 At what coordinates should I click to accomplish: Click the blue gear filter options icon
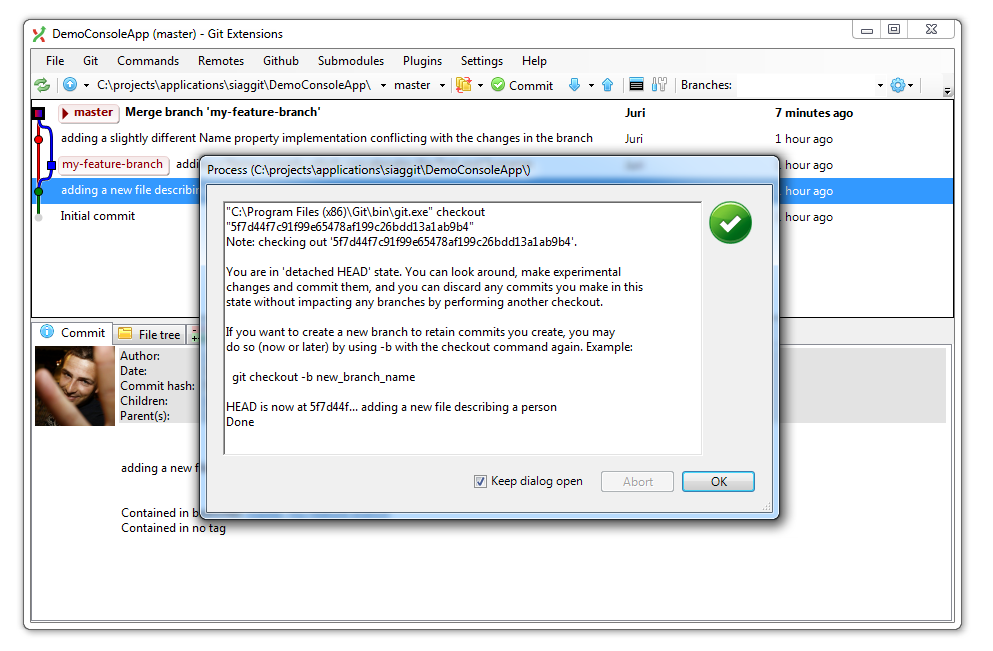tap(897, 85)
